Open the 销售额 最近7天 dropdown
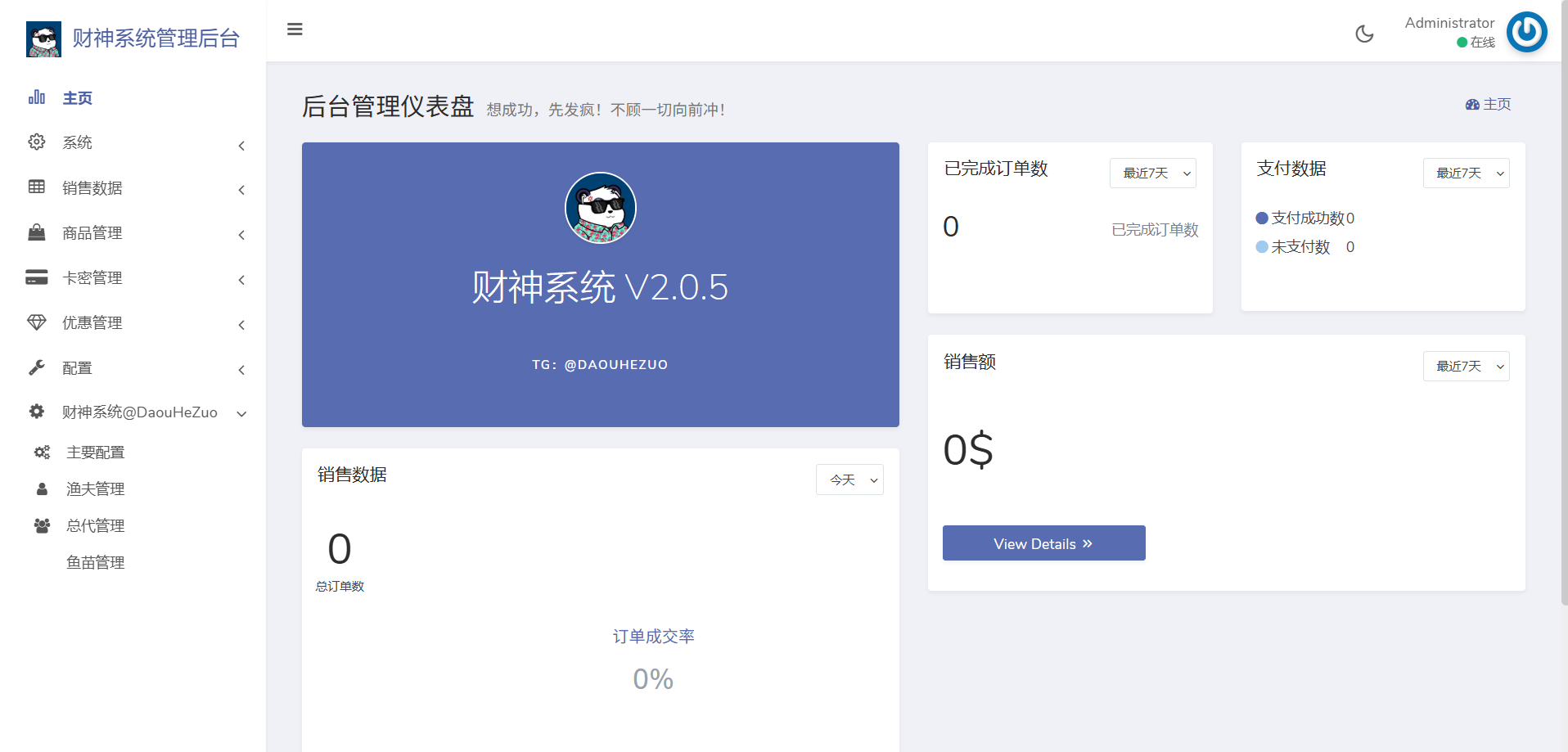This screenshot has height=752, width=1568. coord(1466,367)
